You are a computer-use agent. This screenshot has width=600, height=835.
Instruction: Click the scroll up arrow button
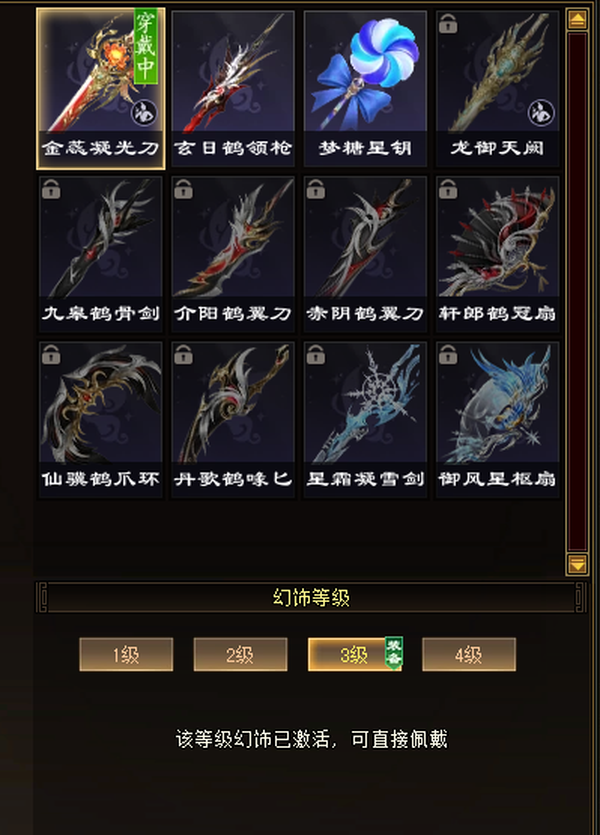click(578, 20)
